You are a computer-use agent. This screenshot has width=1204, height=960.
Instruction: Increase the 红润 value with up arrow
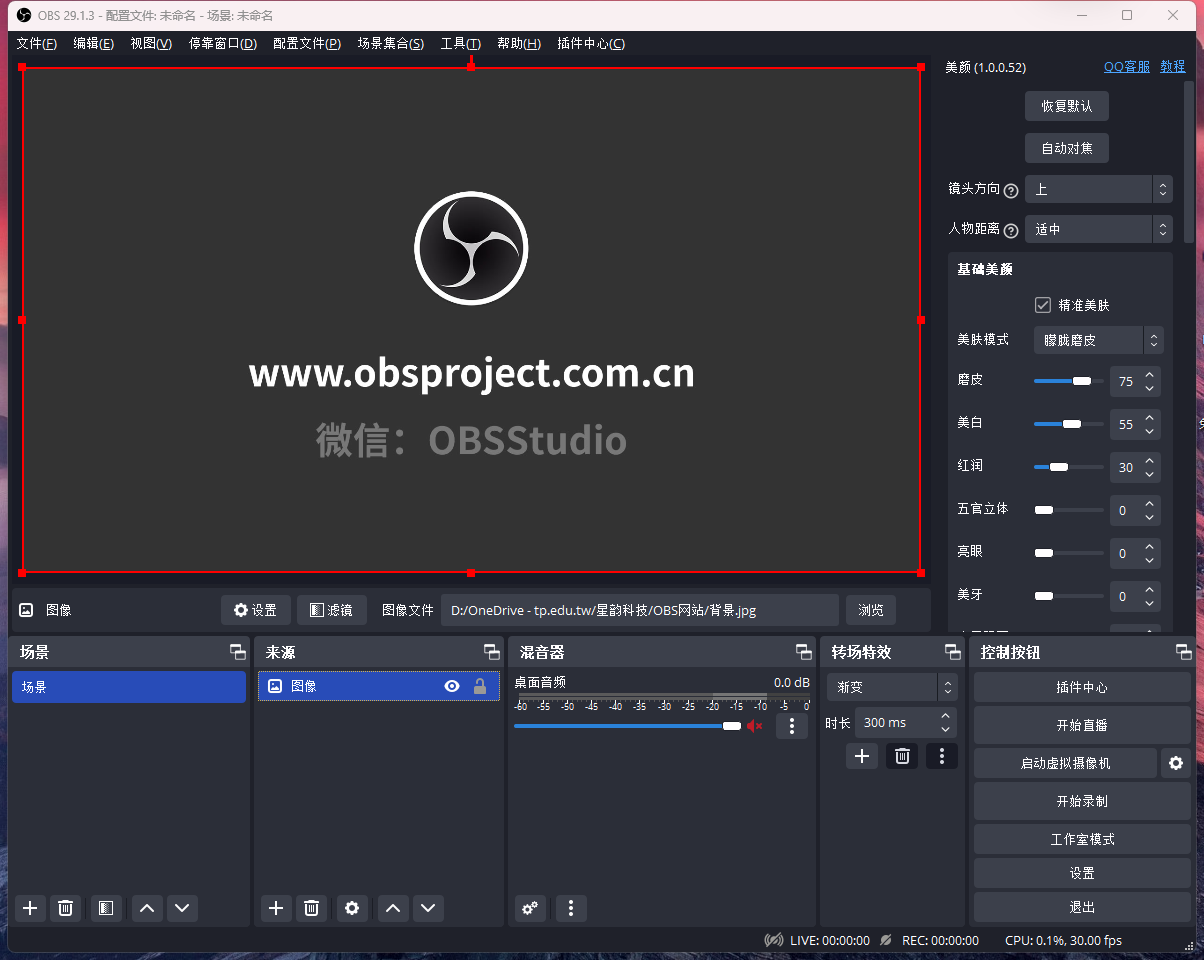click(1150, 461)
